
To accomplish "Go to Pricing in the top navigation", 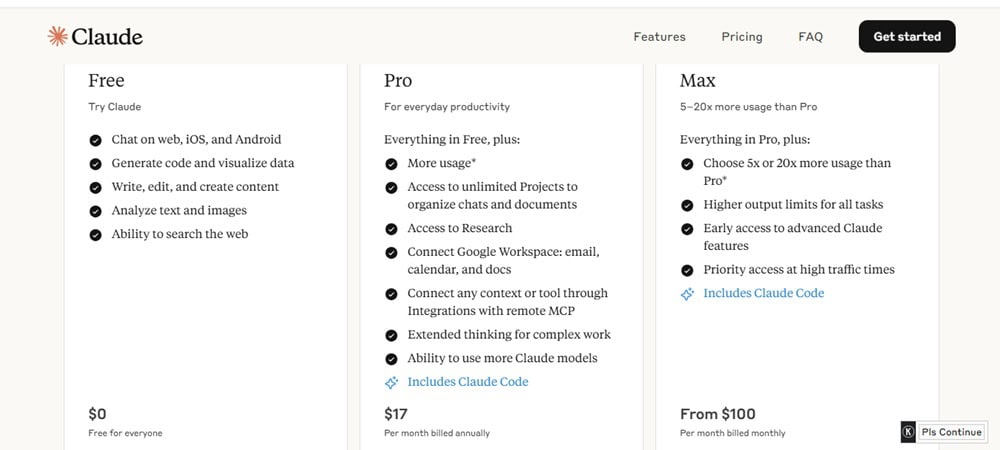I will click(742, 36).
